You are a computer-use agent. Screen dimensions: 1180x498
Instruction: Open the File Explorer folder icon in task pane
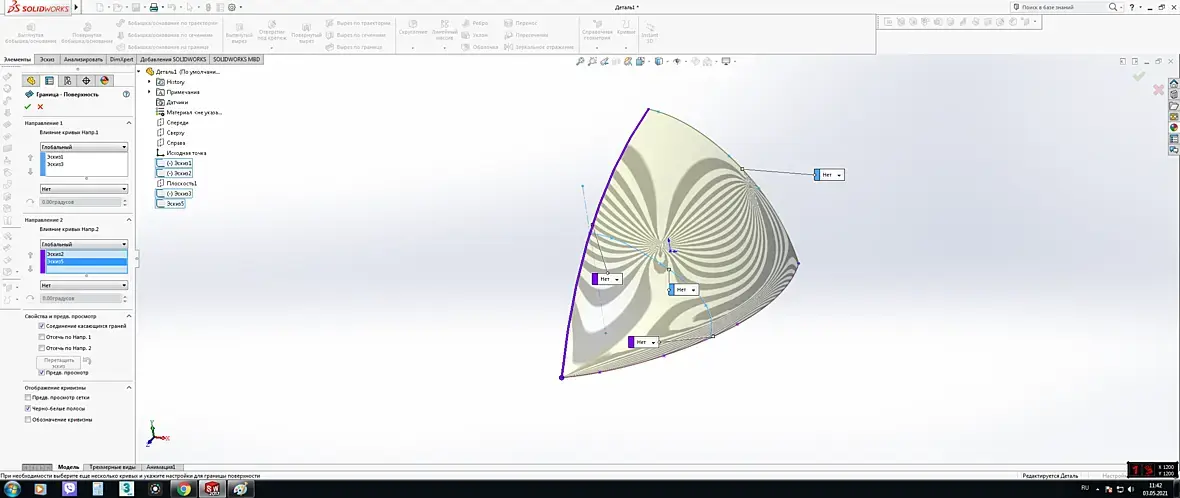[x=1173, y=106]
